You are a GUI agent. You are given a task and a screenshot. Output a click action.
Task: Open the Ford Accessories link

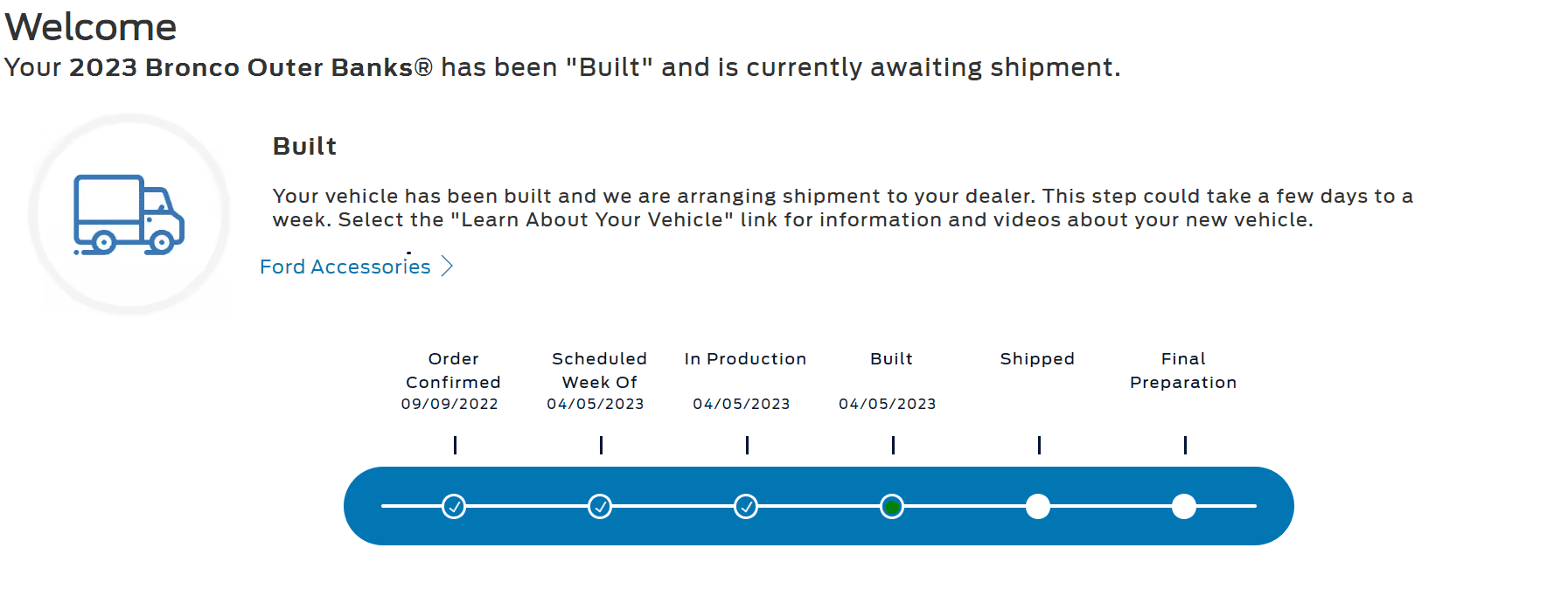pos(345,267)
